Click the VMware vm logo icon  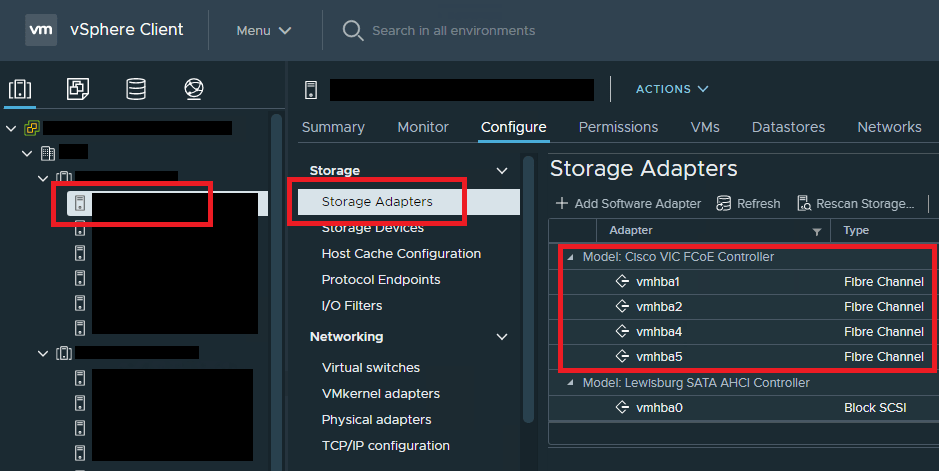click(41, 29)
